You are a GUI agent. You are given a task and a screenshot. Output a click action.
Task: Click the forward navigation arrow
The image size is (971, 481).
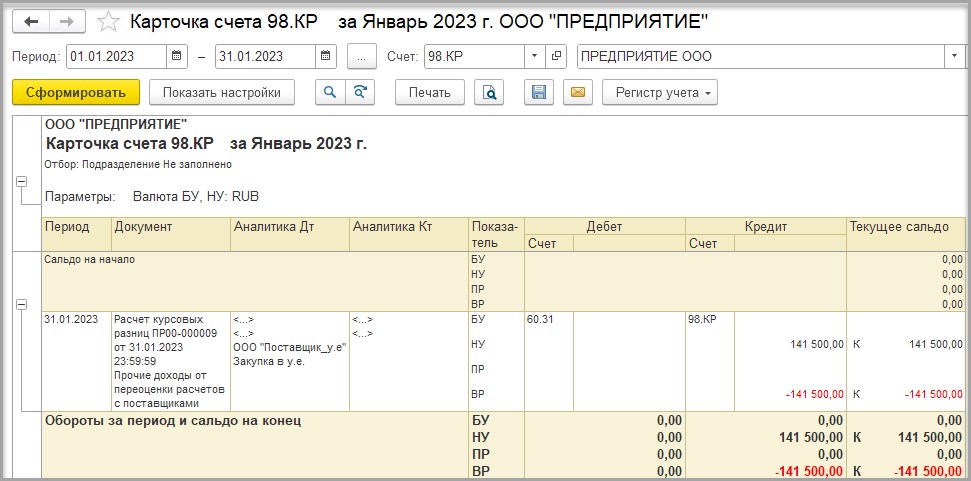coord(66,21)
